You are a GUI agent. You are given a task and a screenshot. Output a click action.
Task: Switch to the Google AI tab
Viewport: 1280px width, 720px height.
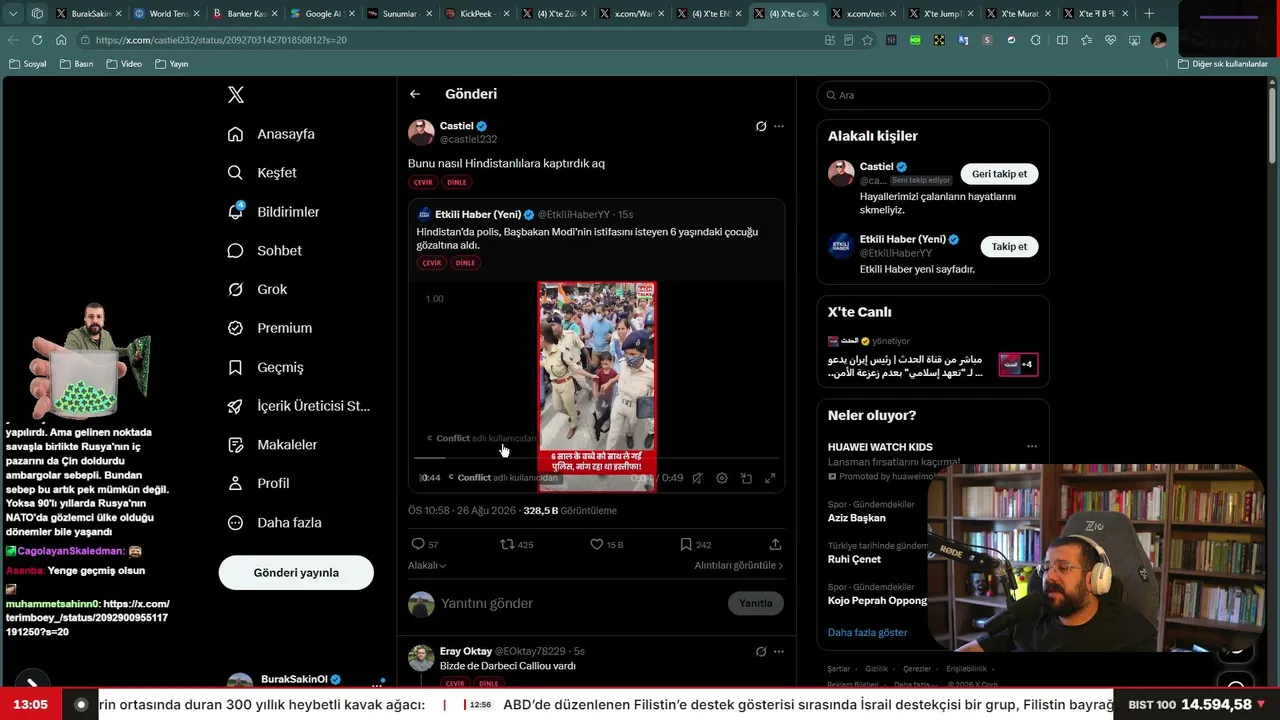point(322,14)
